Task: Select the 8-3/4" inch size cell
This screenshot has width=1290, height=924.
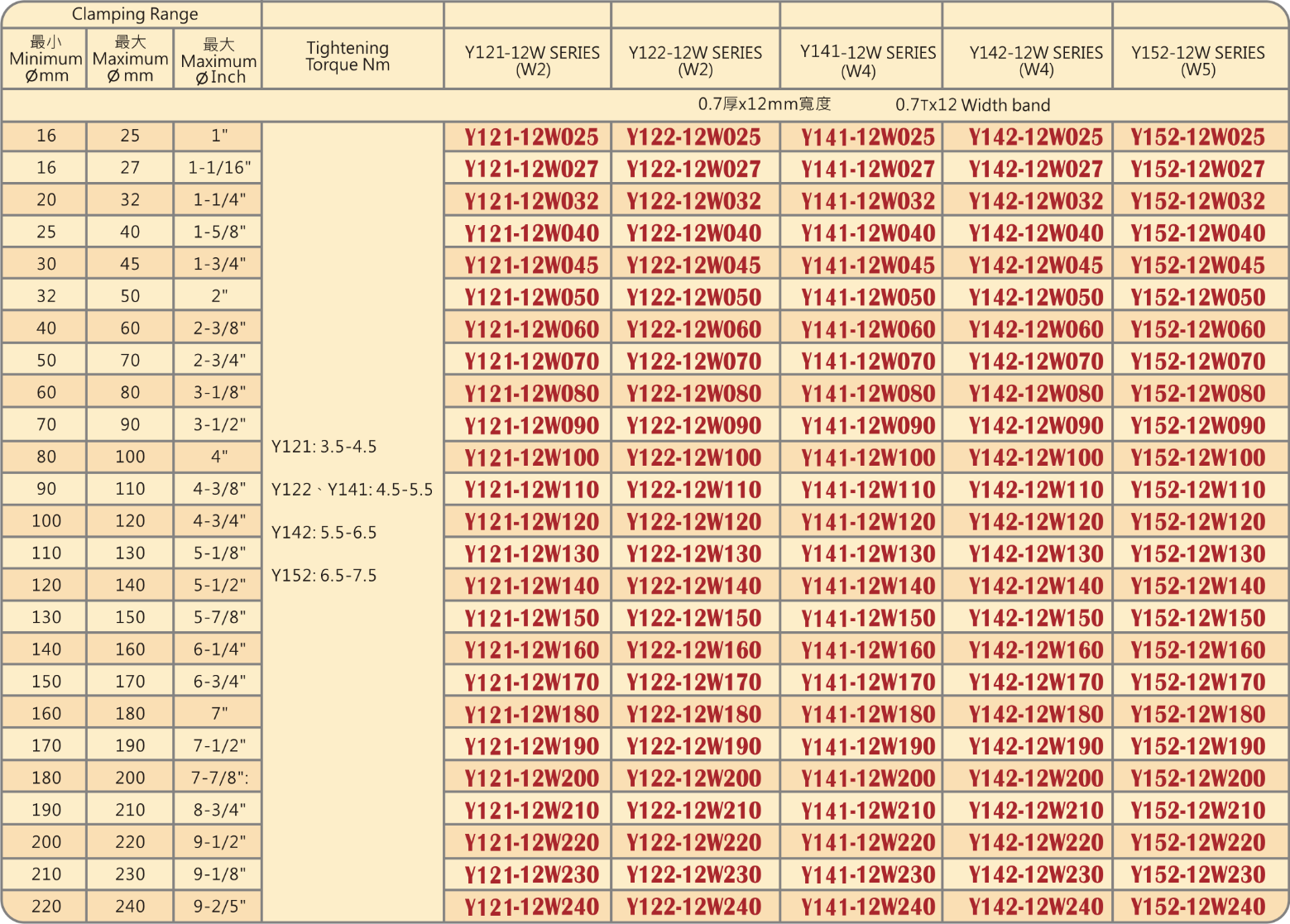Action: coord(219,810)
